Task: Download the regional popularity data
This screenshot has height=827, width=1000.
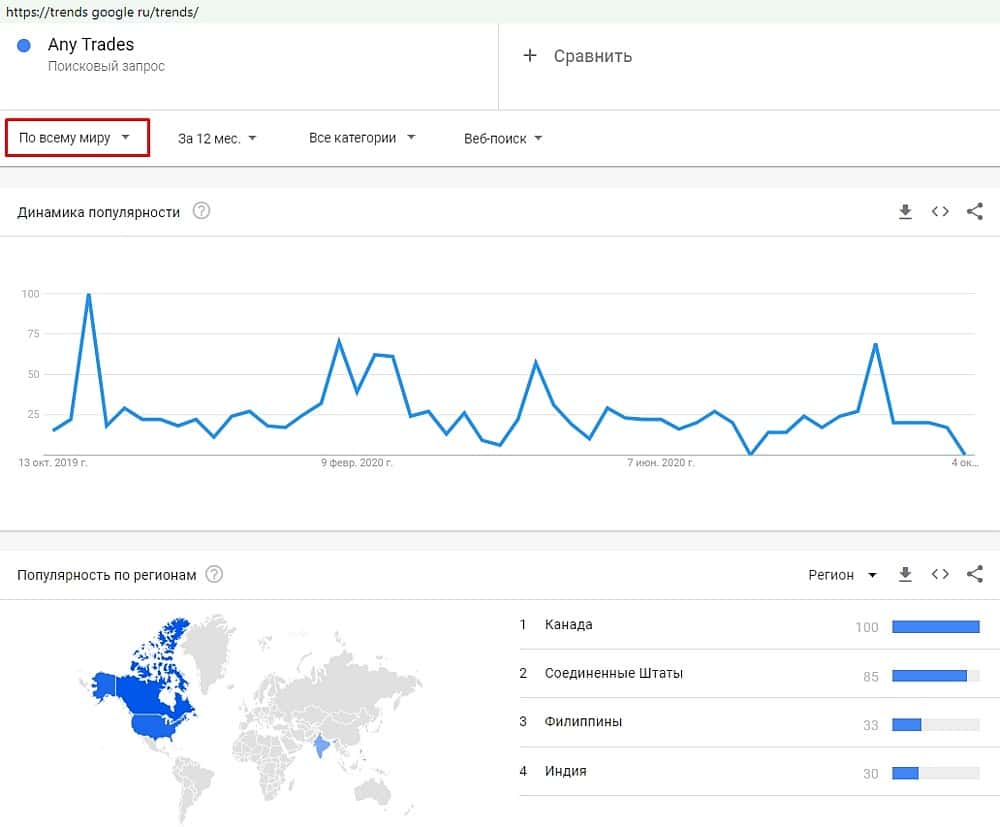Action: pyautogui.click(x=905, y=574)
